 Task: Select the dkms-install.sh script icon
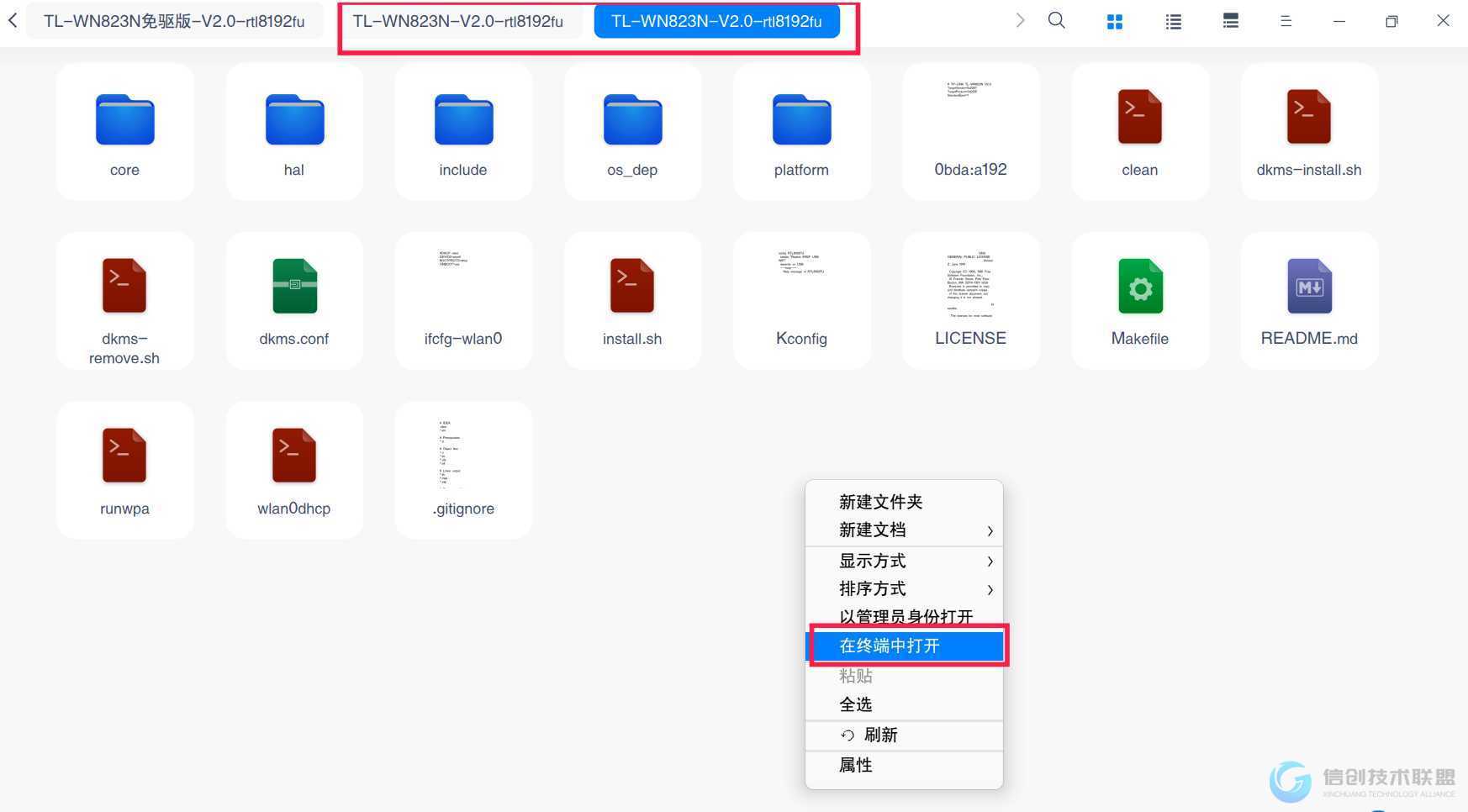pos(1308,117)
